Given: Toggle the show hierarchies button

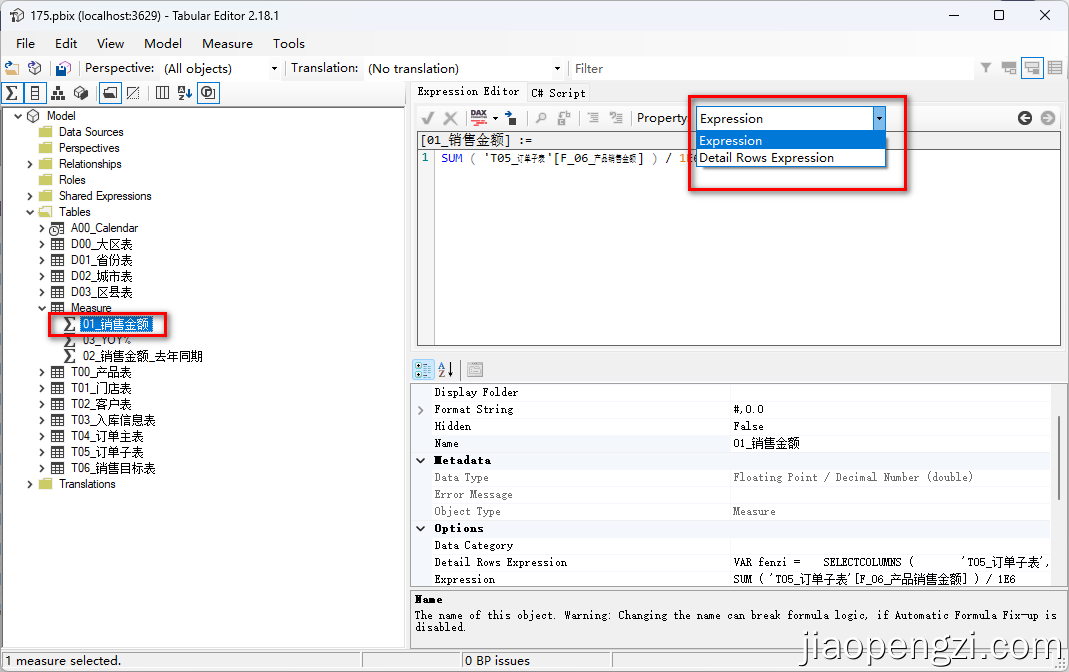Looking at the screenshot, I should [x=58, y=93].
